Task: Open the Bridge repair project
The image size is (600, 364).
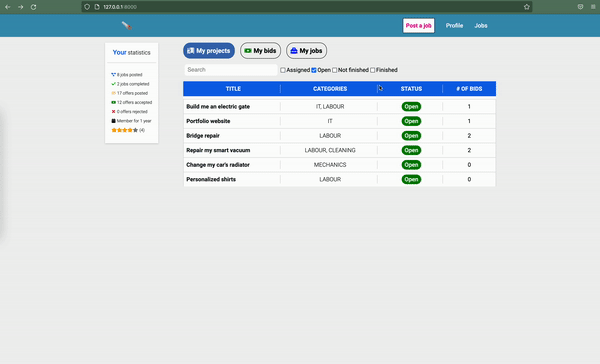Action: [x=203, y=136]
